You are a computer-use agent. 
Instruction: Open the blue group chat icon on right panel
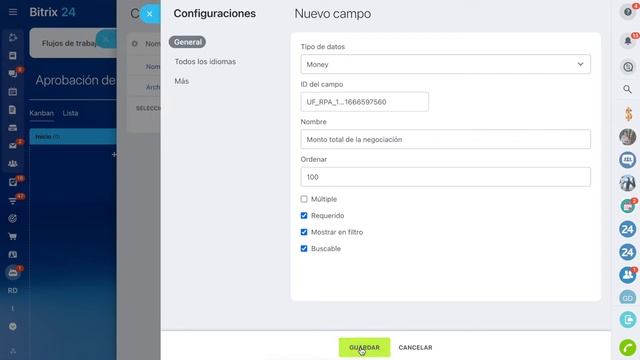click(628, 160)
